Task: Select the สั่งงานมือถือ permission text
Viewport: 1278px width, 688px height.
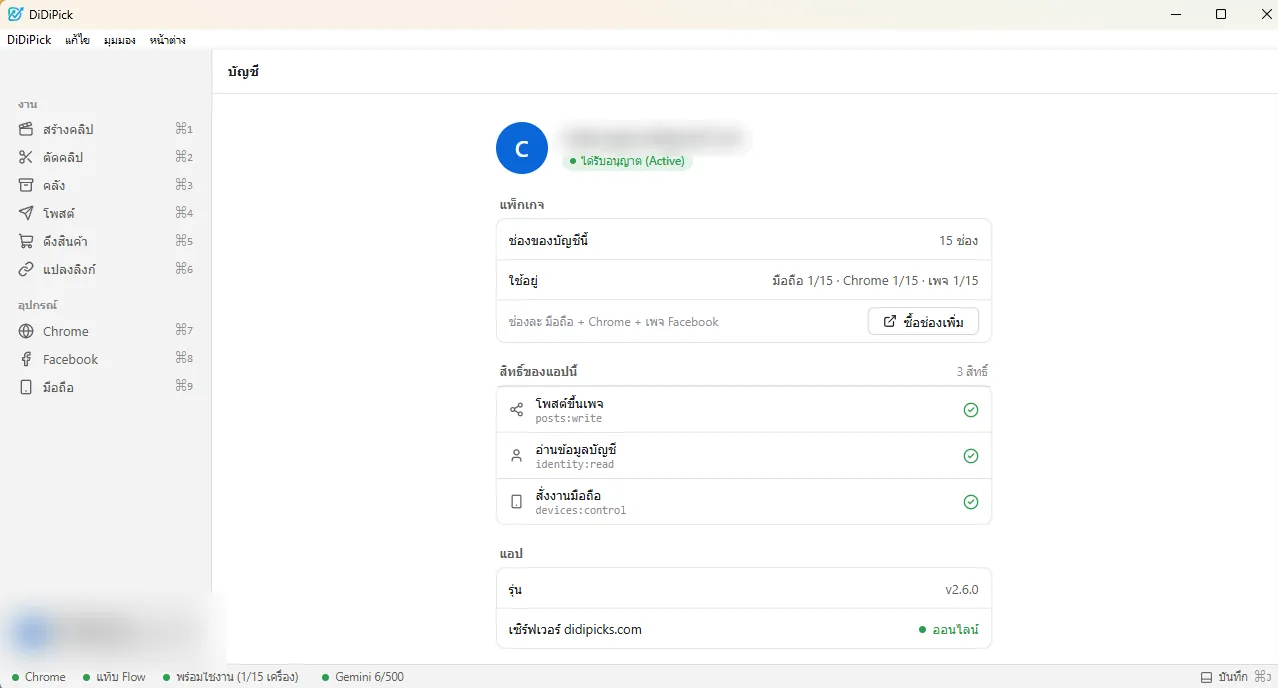Action: click(x=568, y=495)
